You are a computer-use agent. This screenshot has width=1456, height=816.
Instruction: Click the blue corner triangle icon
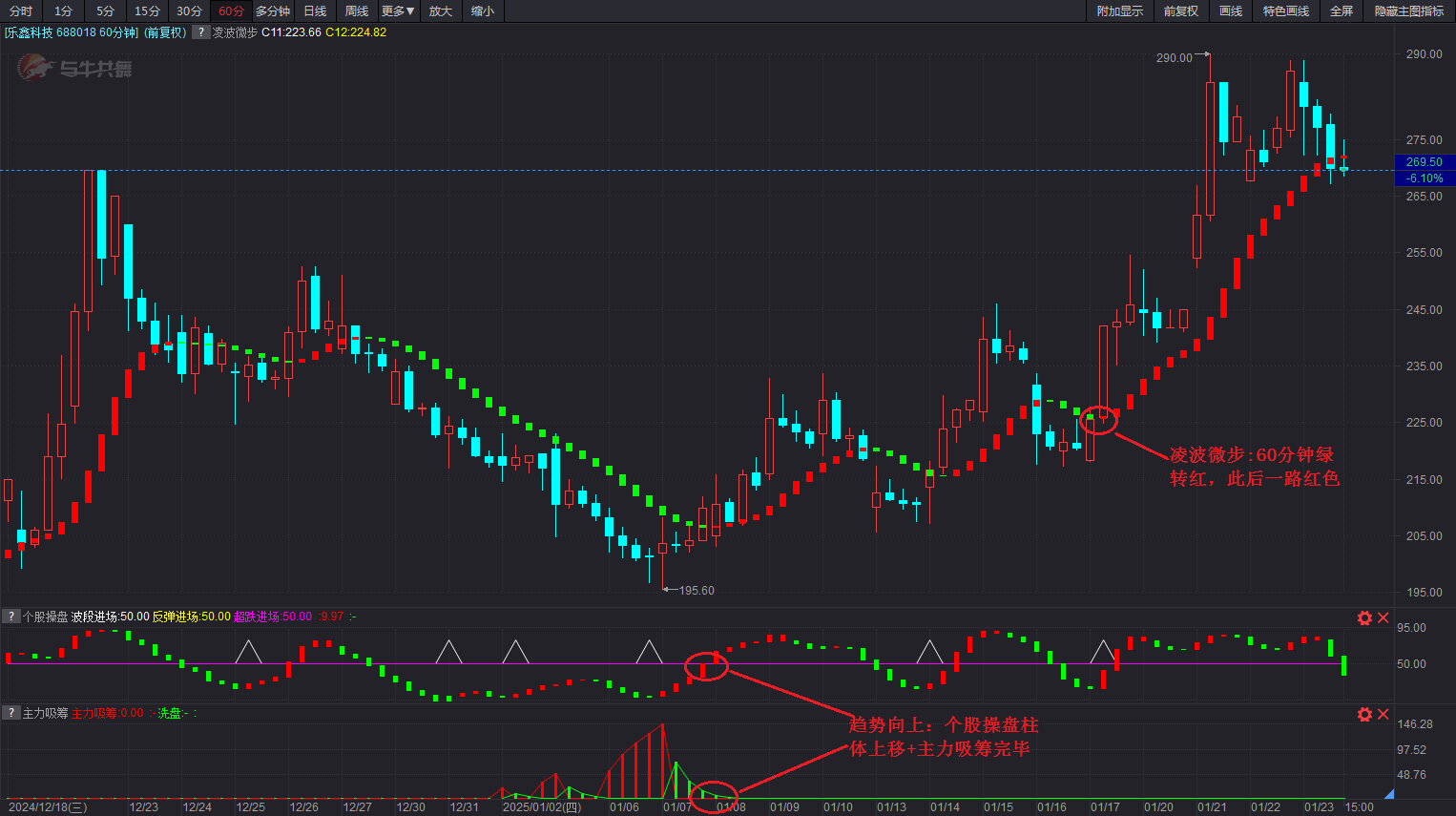pos(1389,794)
